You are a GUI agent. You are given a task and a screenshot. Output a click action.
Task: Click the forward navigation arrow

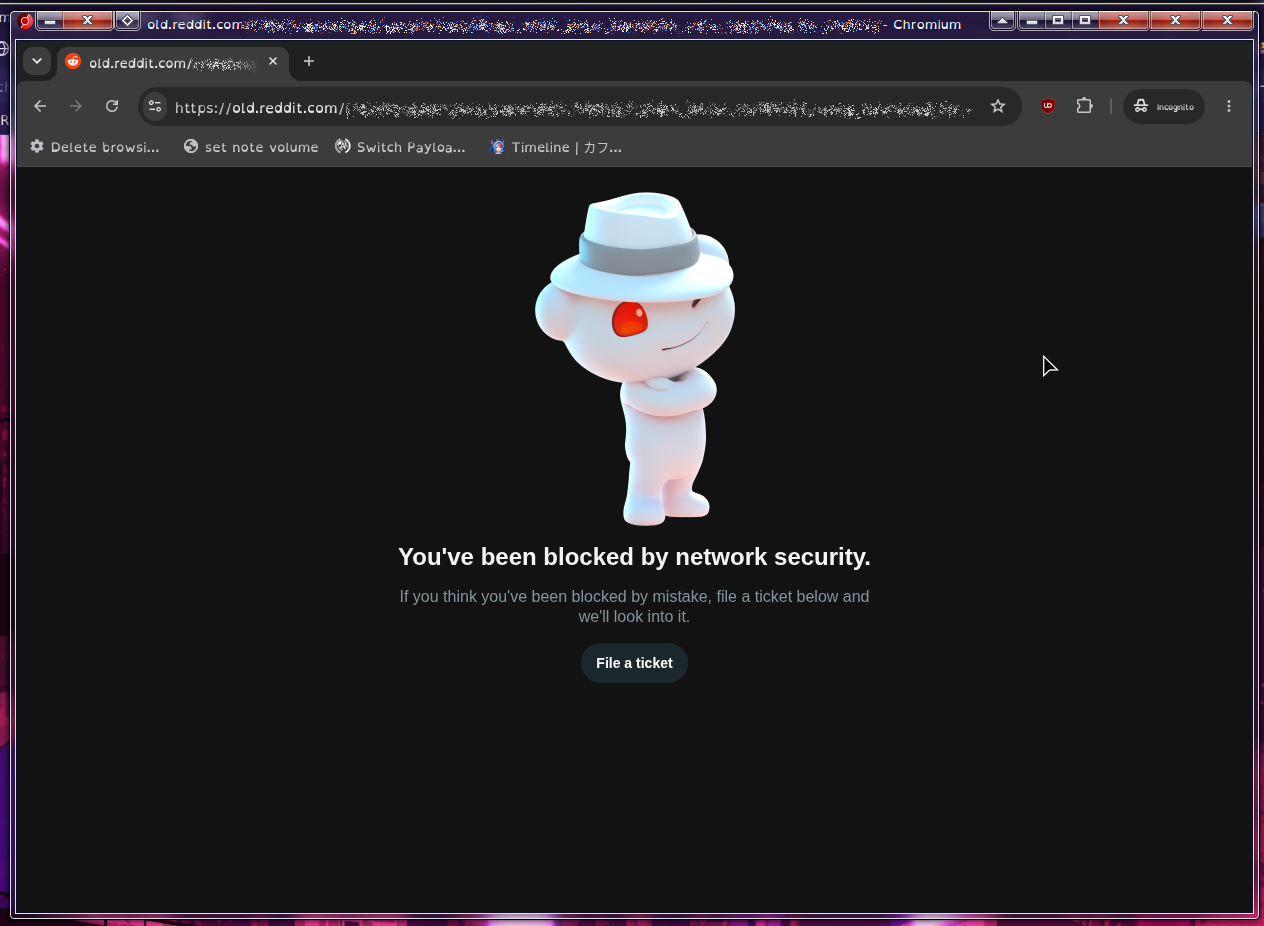76,106
